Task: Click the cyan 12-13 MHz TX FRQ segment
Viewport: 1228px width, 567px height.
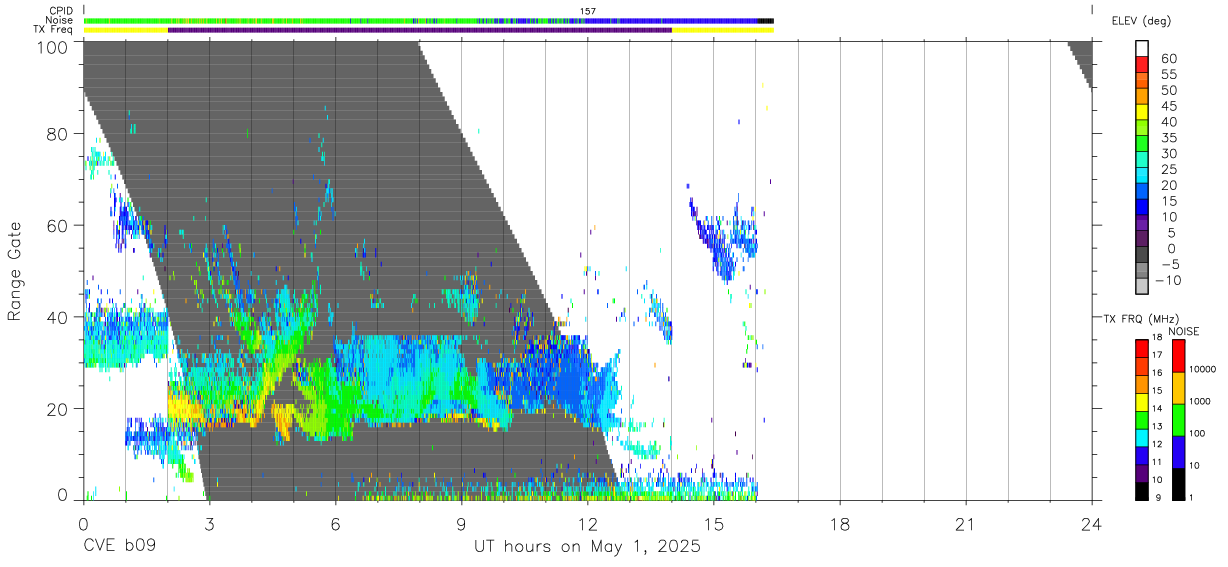Action: 1142,437
